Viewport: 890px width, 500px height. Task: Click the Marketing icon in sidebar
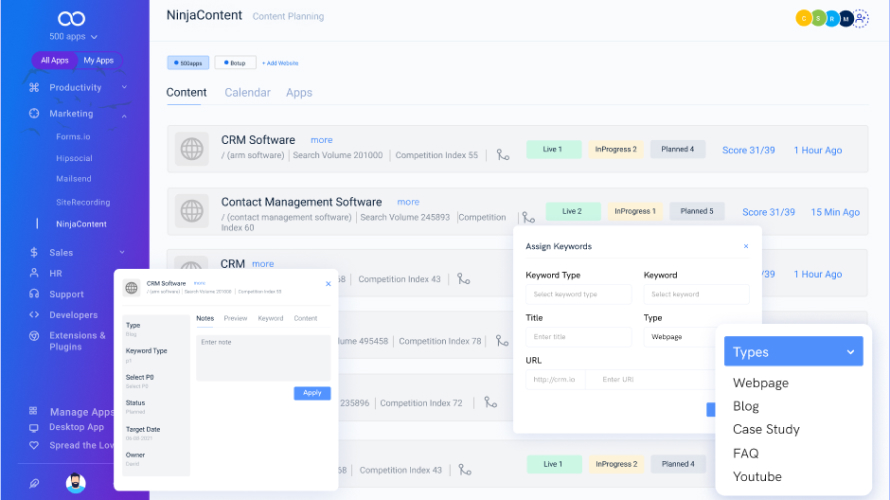click(34, 114)
